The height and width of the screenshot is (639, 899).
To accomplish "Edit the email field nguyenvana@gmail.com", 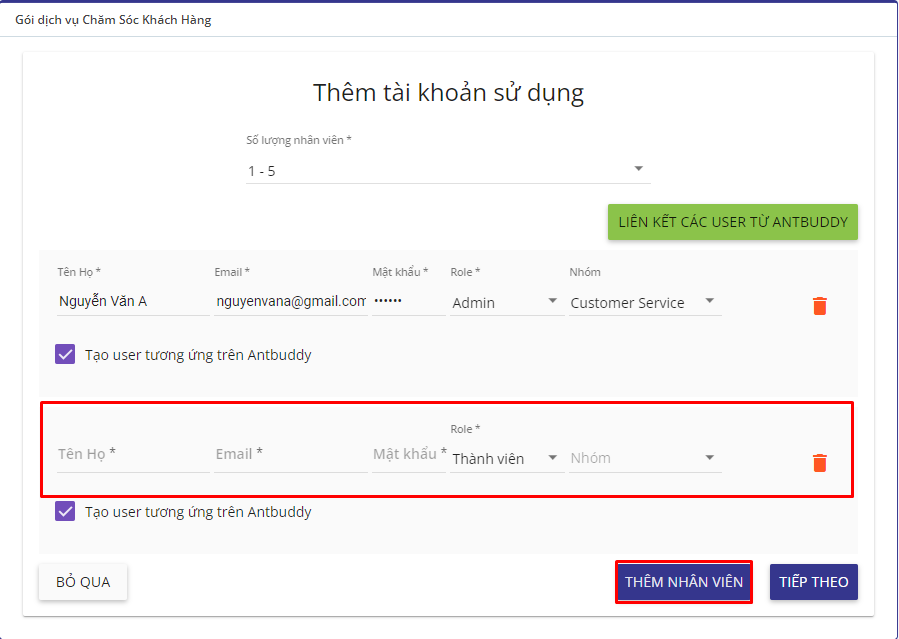I will tap(291, 301).
